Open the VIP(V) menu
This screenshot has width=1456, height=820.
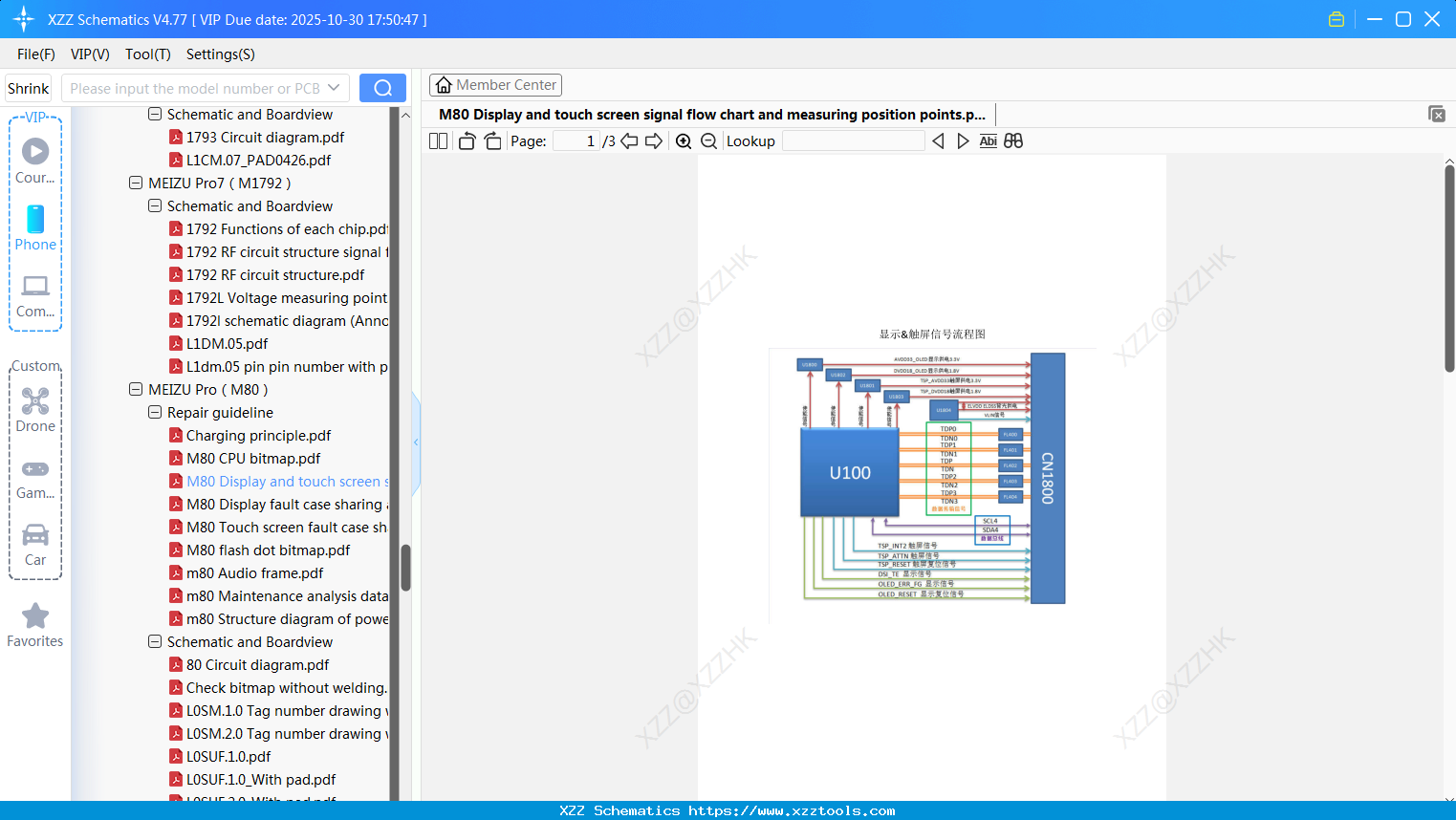coord(90,54)
